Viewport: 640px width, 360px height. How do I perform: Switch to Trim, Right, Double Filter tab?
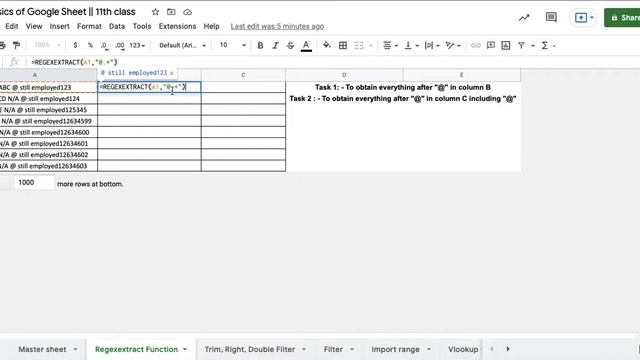click(250, 349)
